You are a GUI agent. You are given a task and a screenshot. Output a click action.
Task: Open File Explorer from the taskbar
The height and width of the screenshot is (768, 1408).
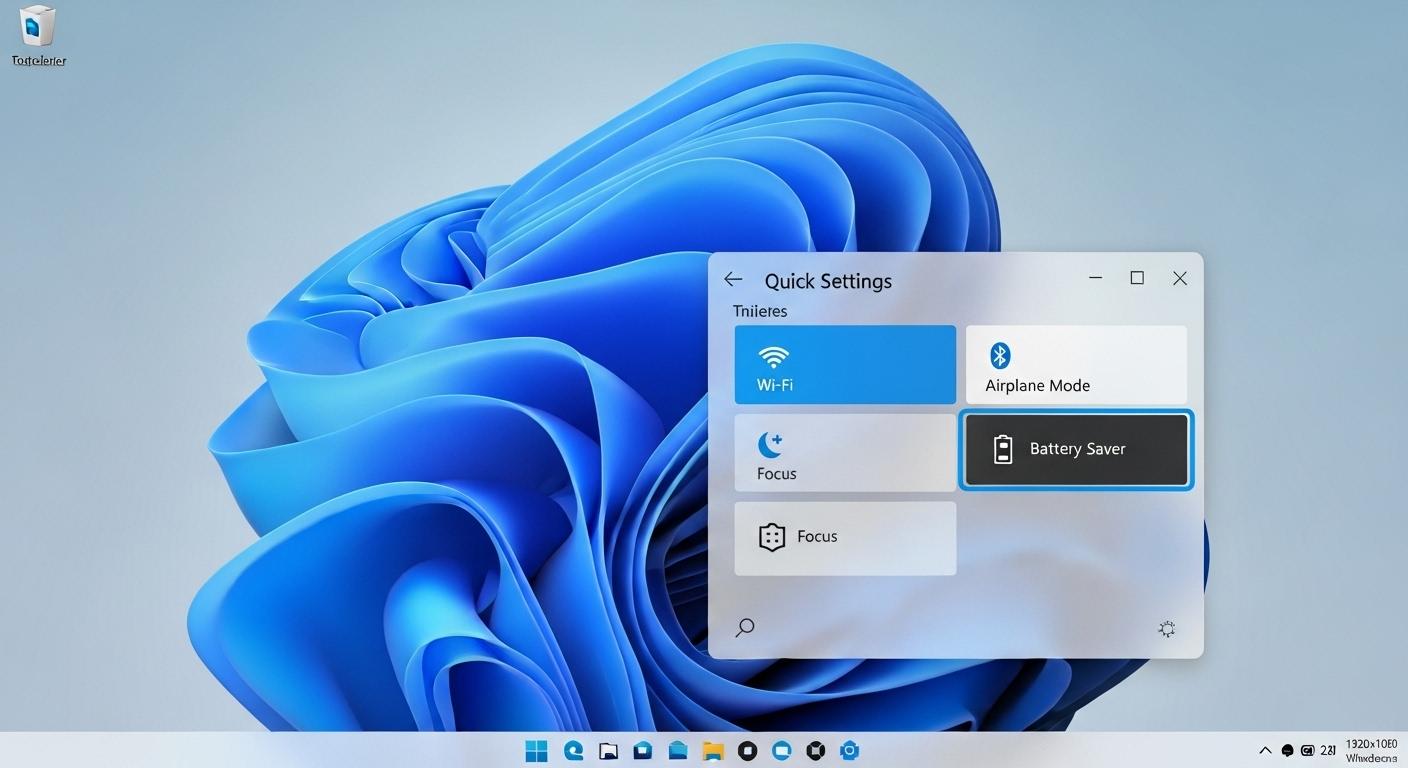(x=608, y=750)
